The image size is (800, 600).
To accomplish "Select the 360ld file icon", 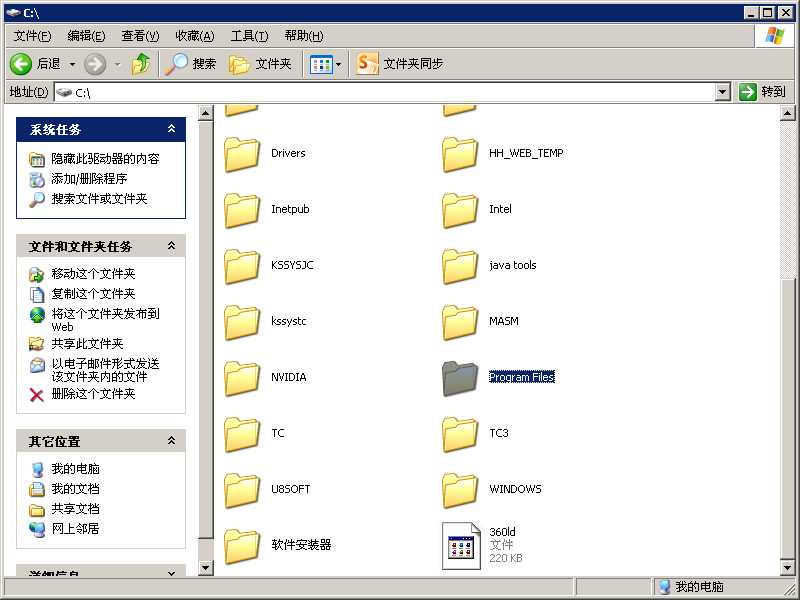I will coord(461,545).
